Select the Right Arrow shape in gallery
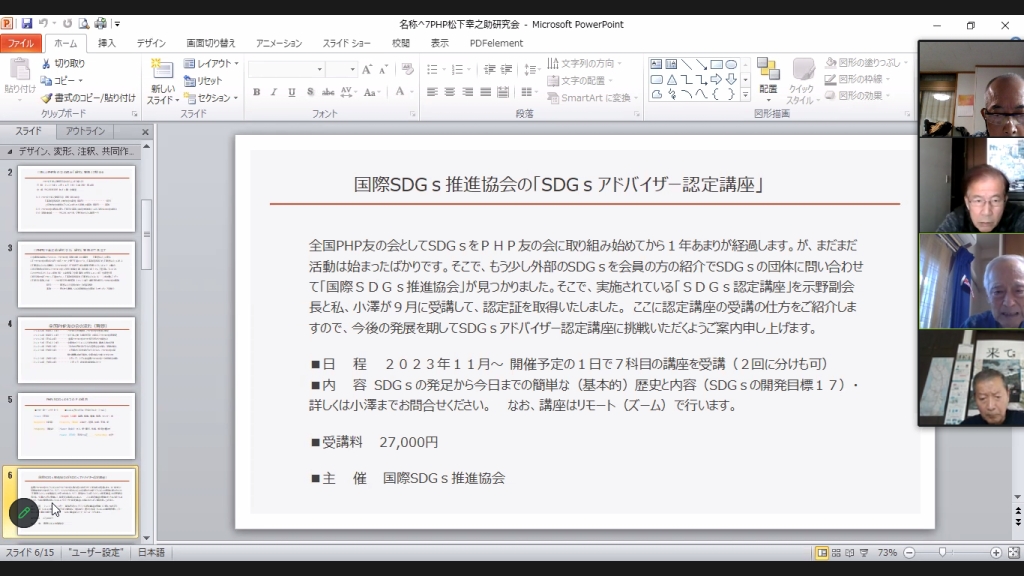Image resolution: width=1024 pixels, height=576 pixels. 716,79
